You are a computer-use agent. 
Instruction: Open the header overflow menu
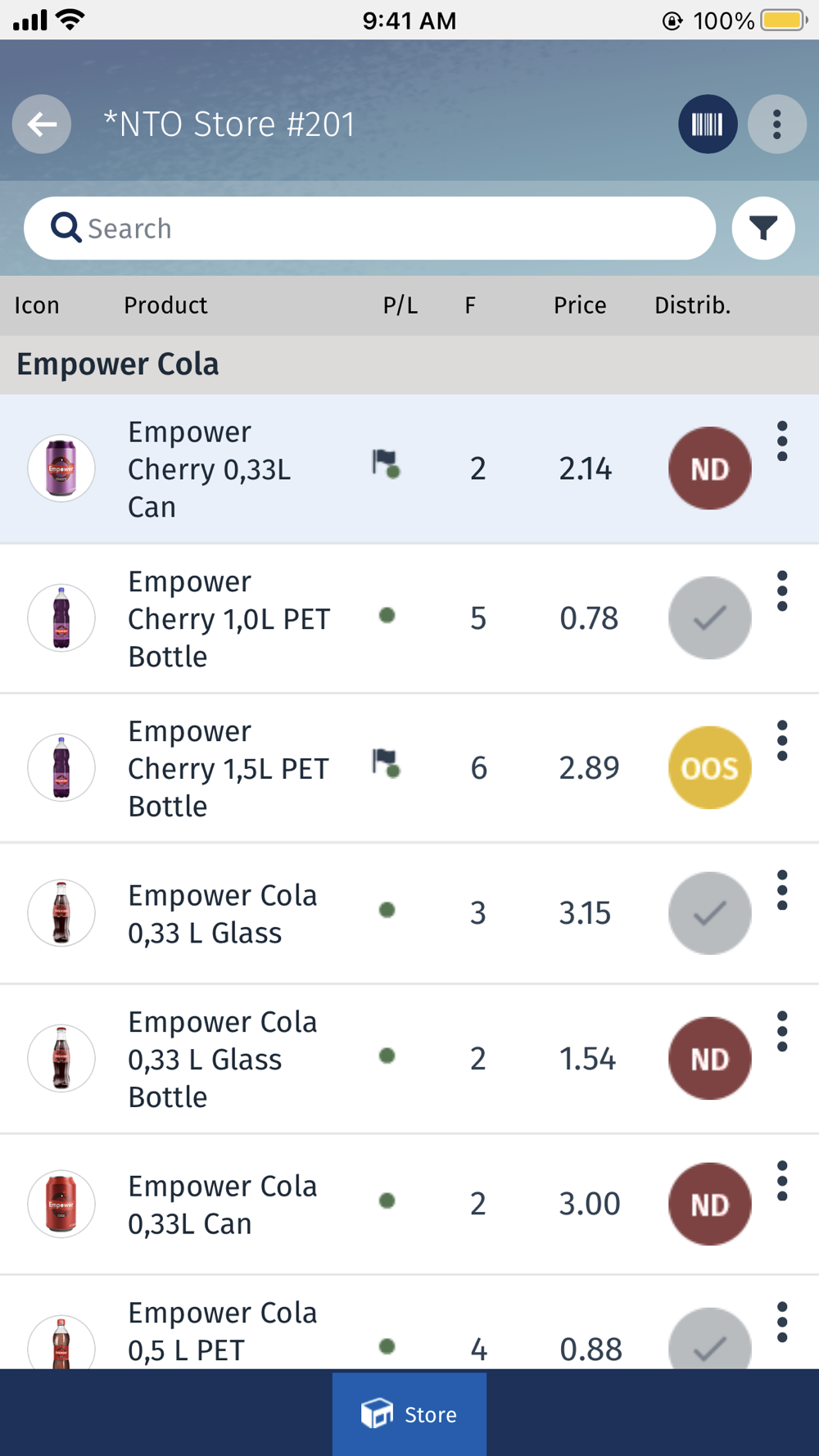coord(776,124)
